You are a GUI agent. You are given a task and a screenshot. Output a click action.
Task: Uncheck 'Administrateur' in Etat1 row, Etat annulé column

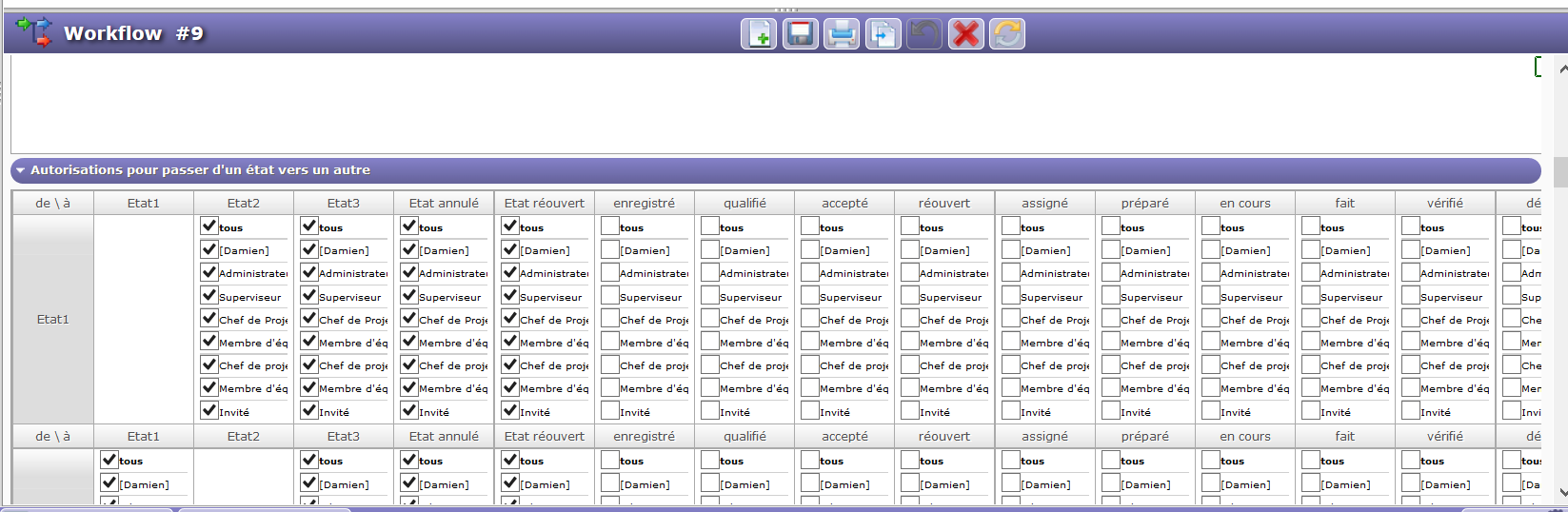[409, 272]
